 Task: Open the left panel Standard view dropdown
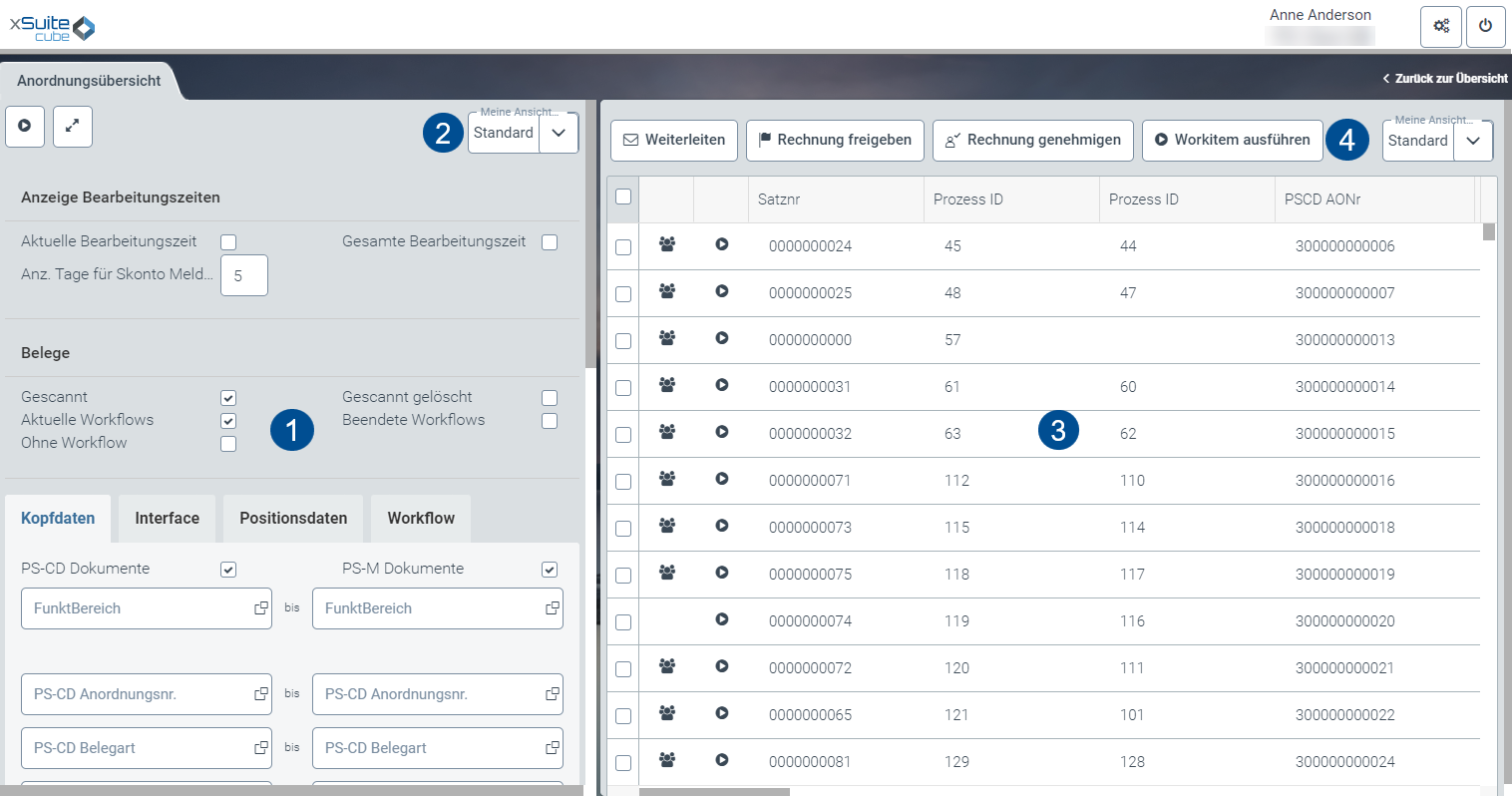coord(559,133)
